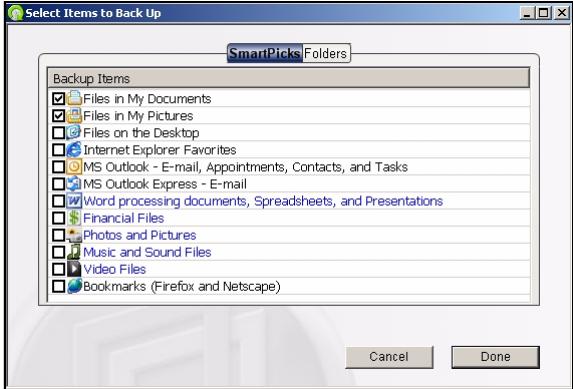Viewport: 573px width, 389px height.
Task: Close the Select Items to Back Up window
Action: pos(561,13)
